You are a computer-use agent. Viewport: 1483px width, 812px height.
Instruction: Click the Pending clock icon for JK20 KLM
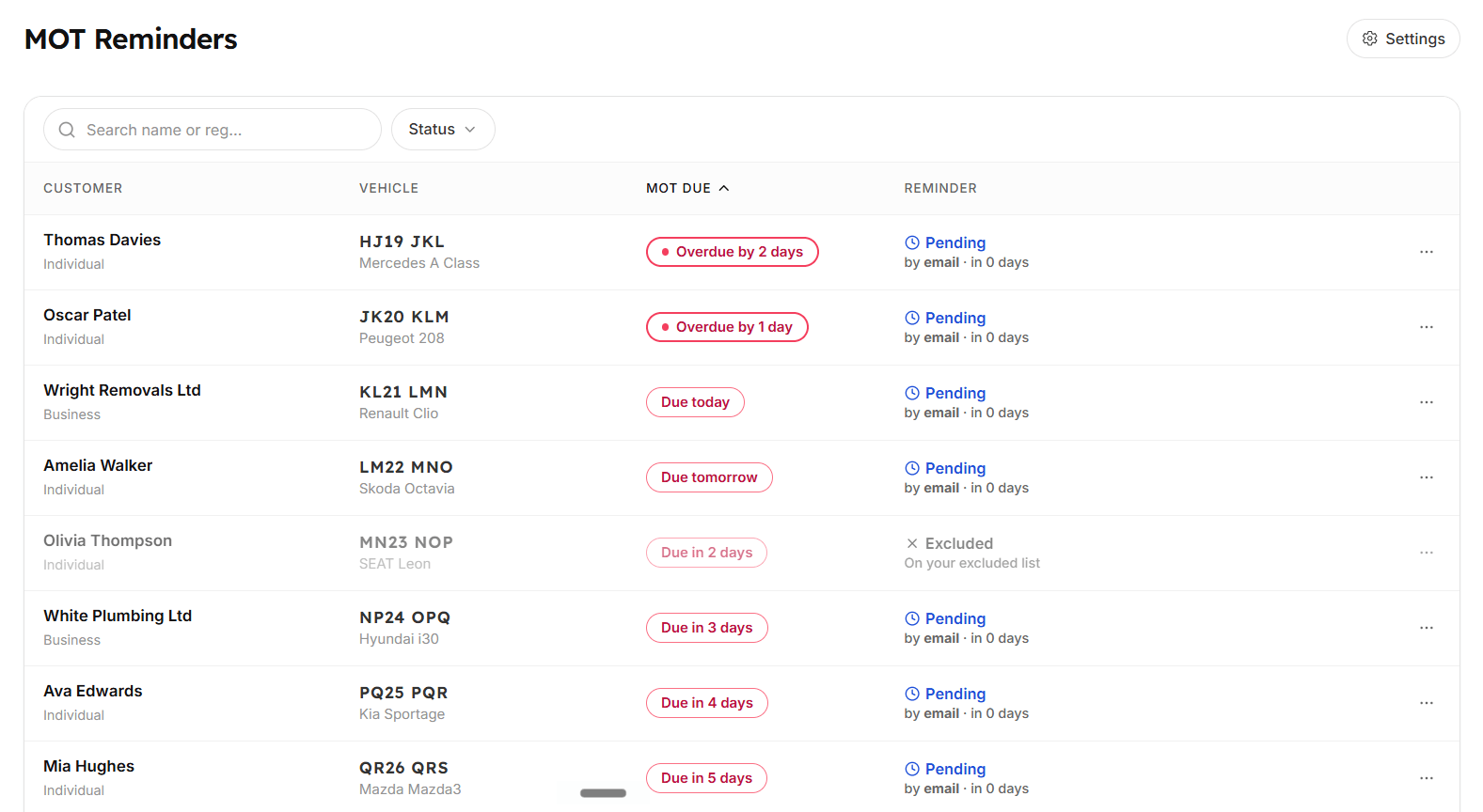click(912, 318)
